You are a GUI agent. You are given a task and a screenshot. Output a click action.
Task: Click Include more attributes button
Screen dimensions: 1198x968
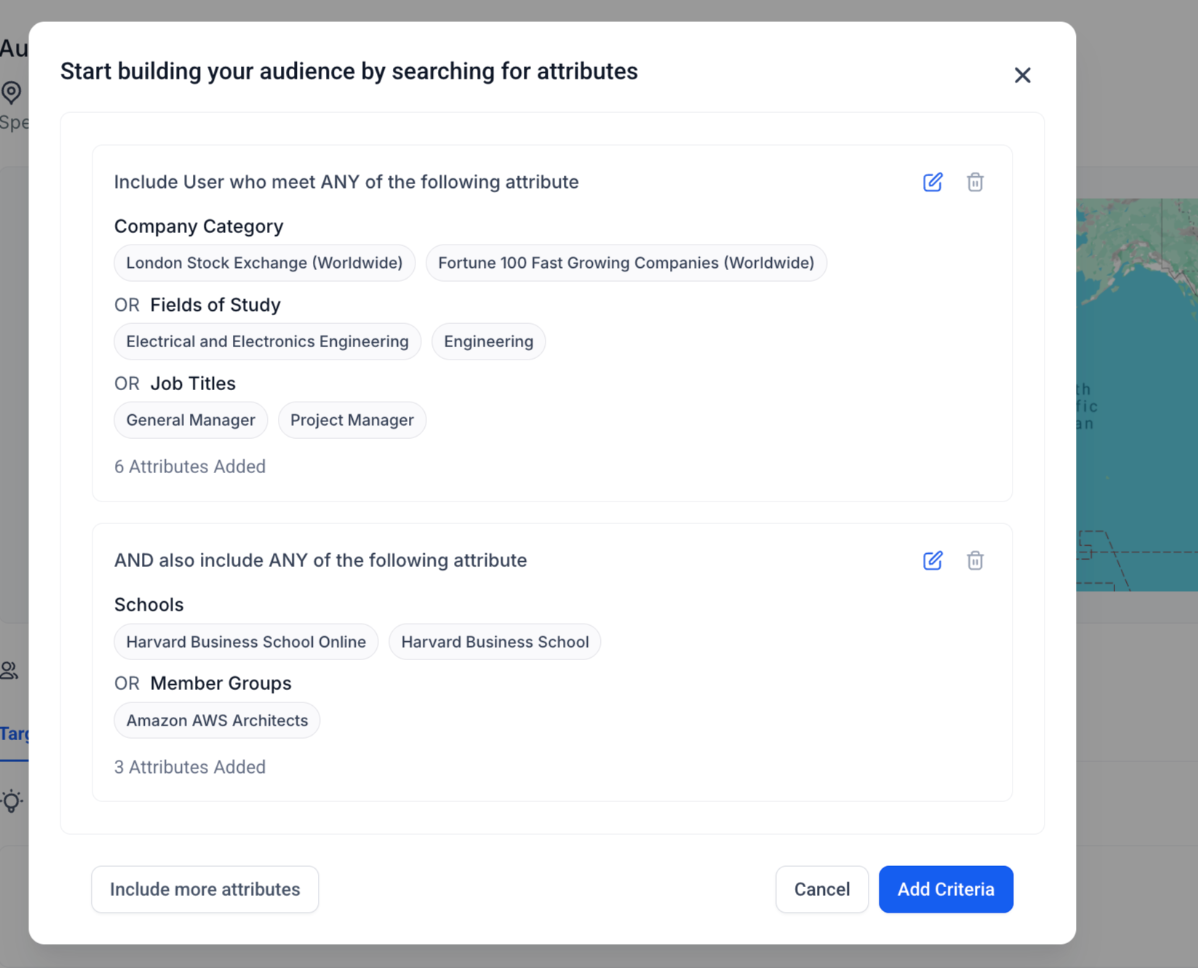[x=205, y=889]
